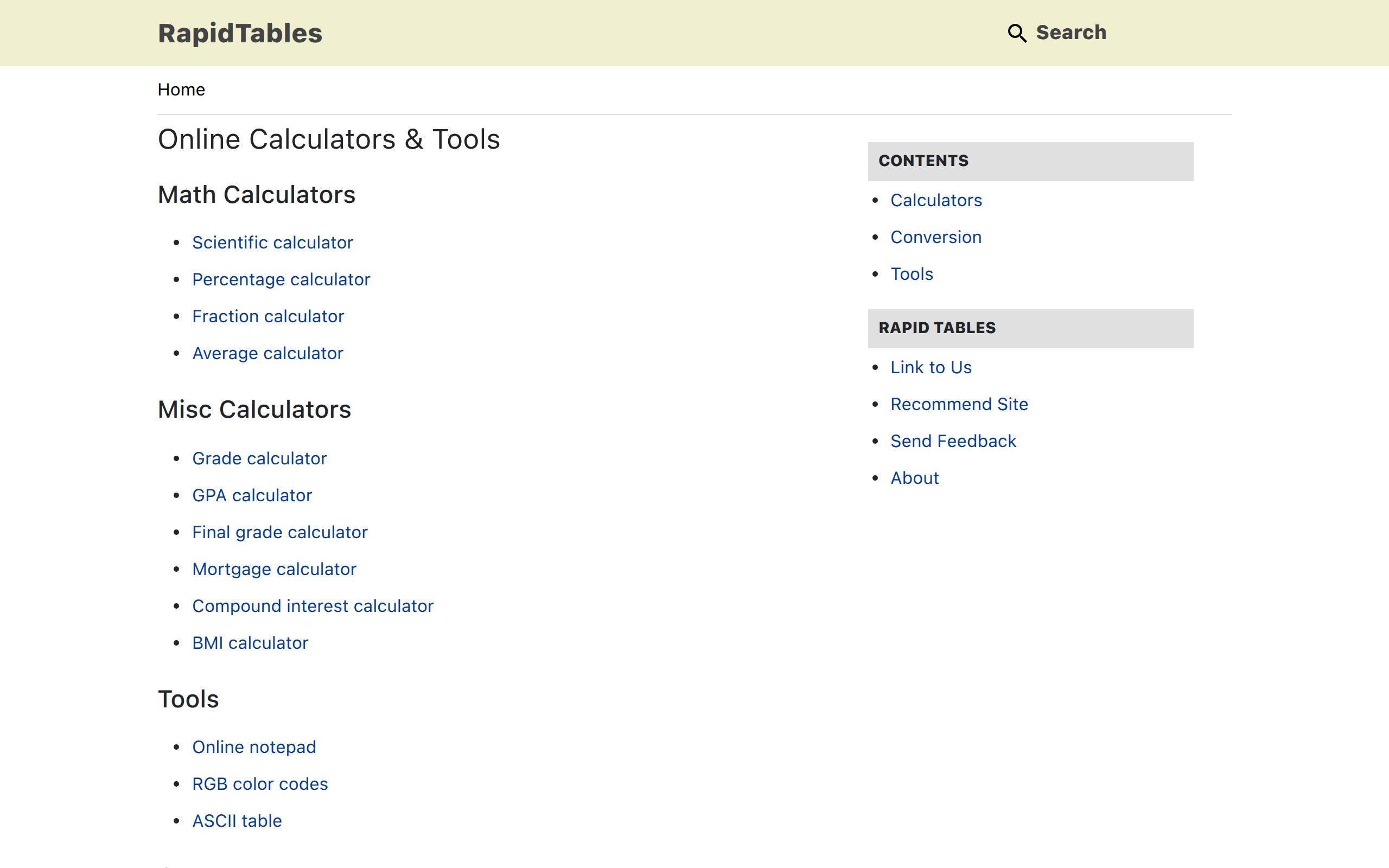Open the Average calculator
Screen dimensions: 1389x868
pyautogui.click(x=267, y=353)
